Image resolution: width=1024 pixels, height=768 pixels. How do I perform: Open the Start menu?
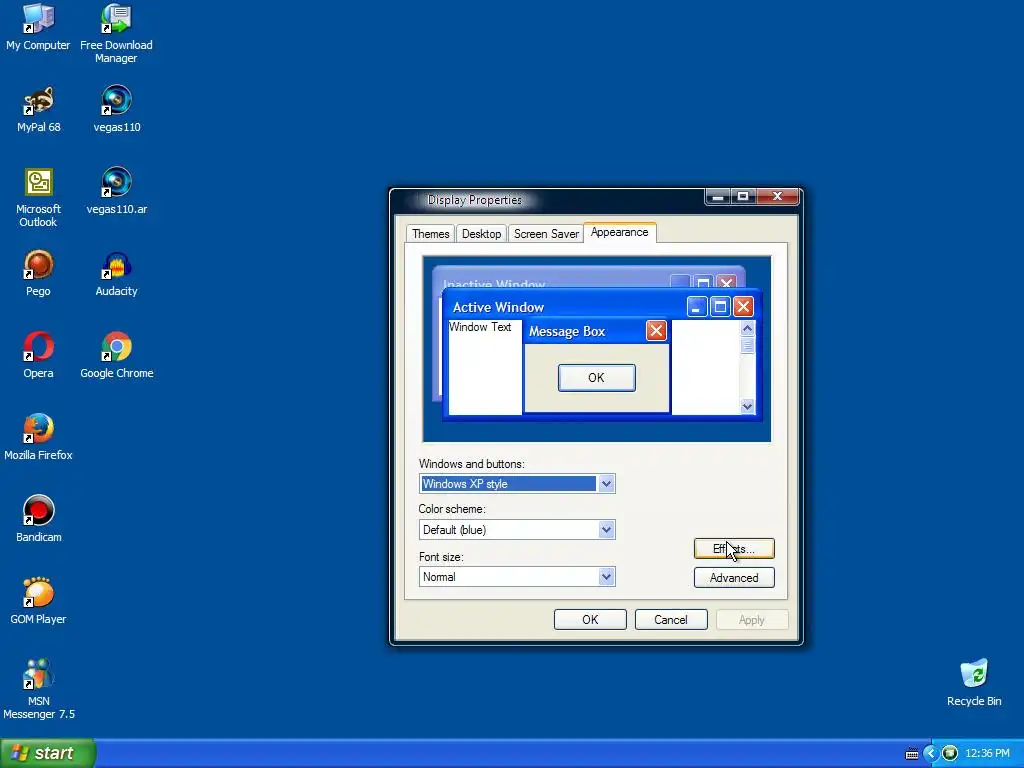(x=48, y=753)
